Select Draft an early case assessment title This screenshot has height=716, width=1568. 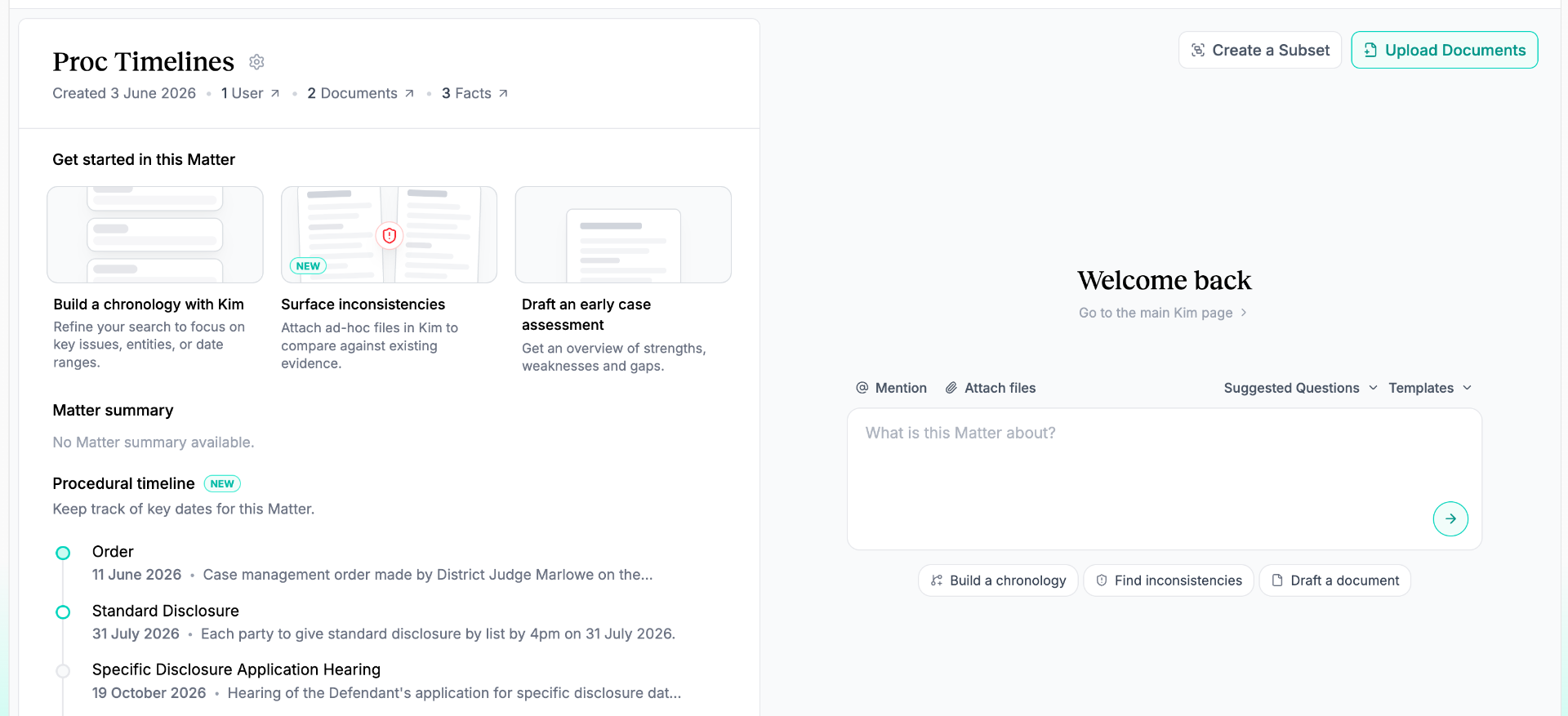(x=586, y=314)
